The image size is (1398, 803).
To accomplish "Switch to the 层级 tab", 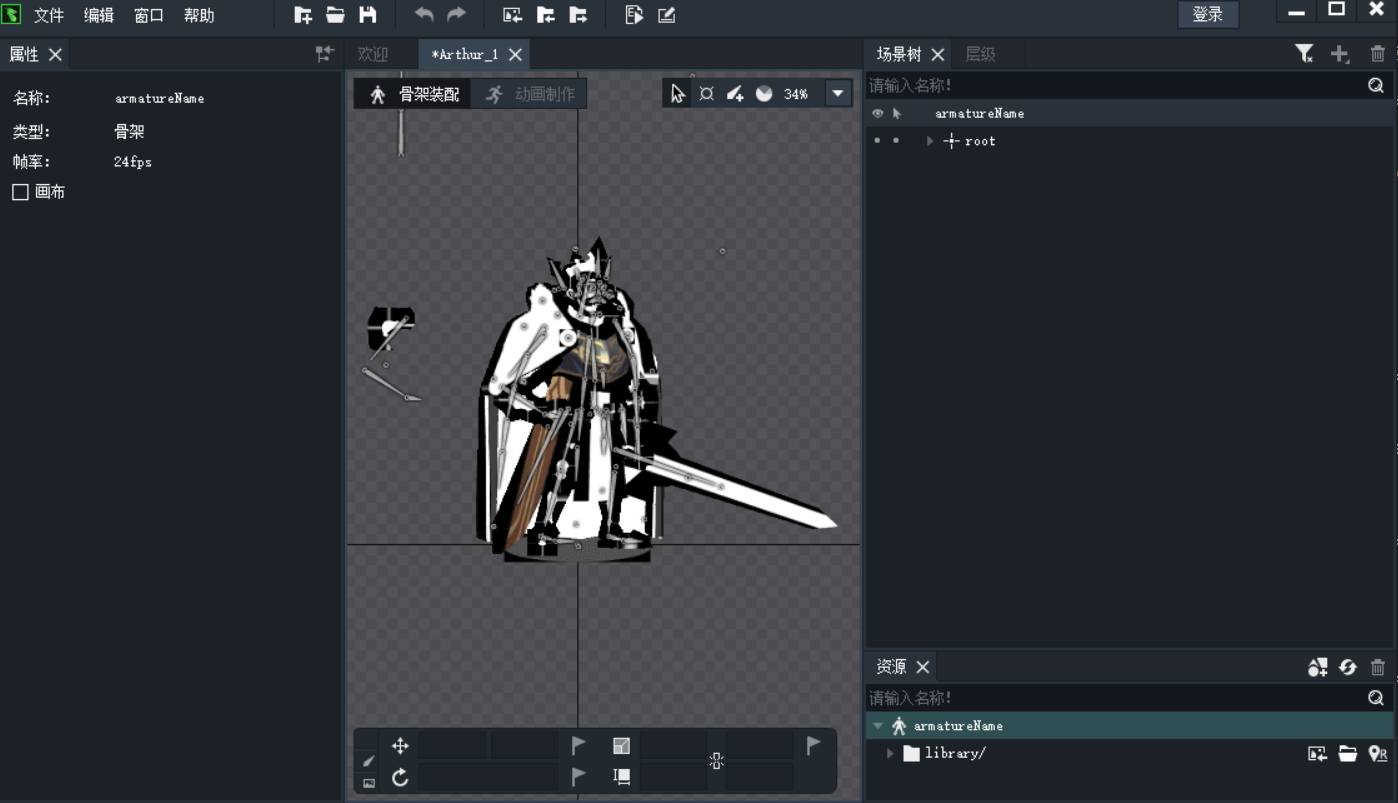I will (980, 54).
